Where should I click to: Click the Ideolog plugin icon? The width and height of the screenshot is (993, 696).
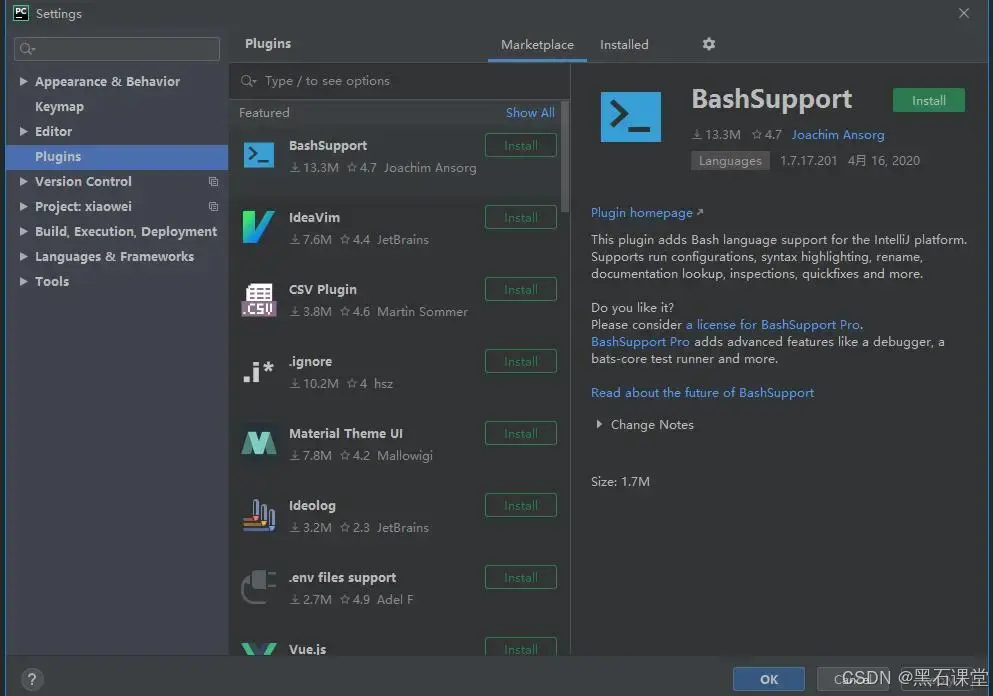[x=259, y=515]
